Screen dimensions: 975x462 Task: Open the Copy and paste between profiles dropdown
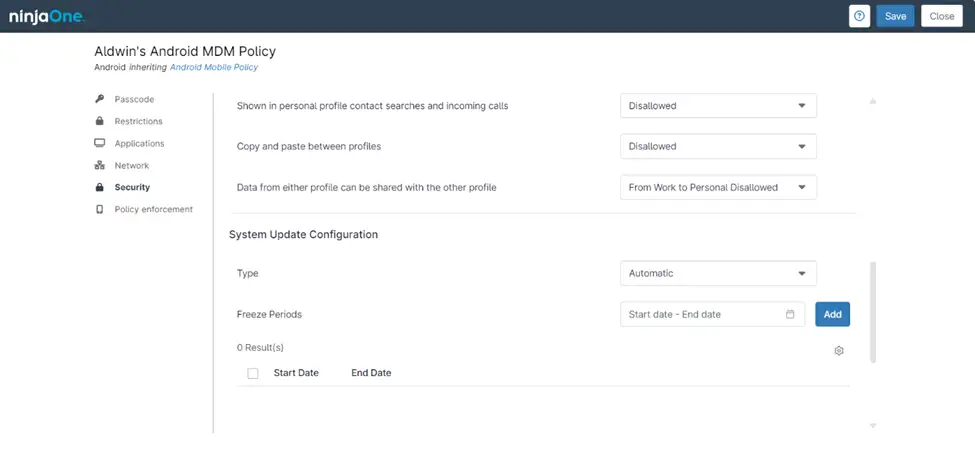pos(718,146)
